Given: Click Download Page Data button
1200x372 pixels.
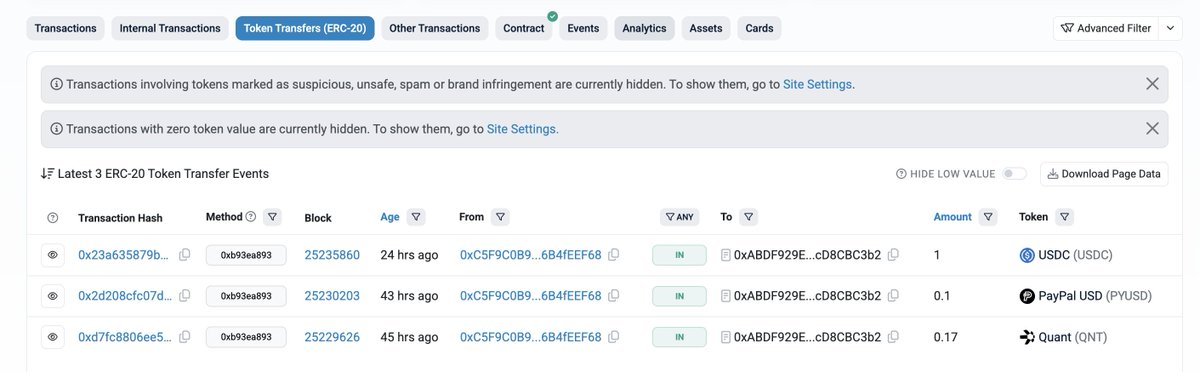Looking at the screenshot, I should pos(1104,174).
